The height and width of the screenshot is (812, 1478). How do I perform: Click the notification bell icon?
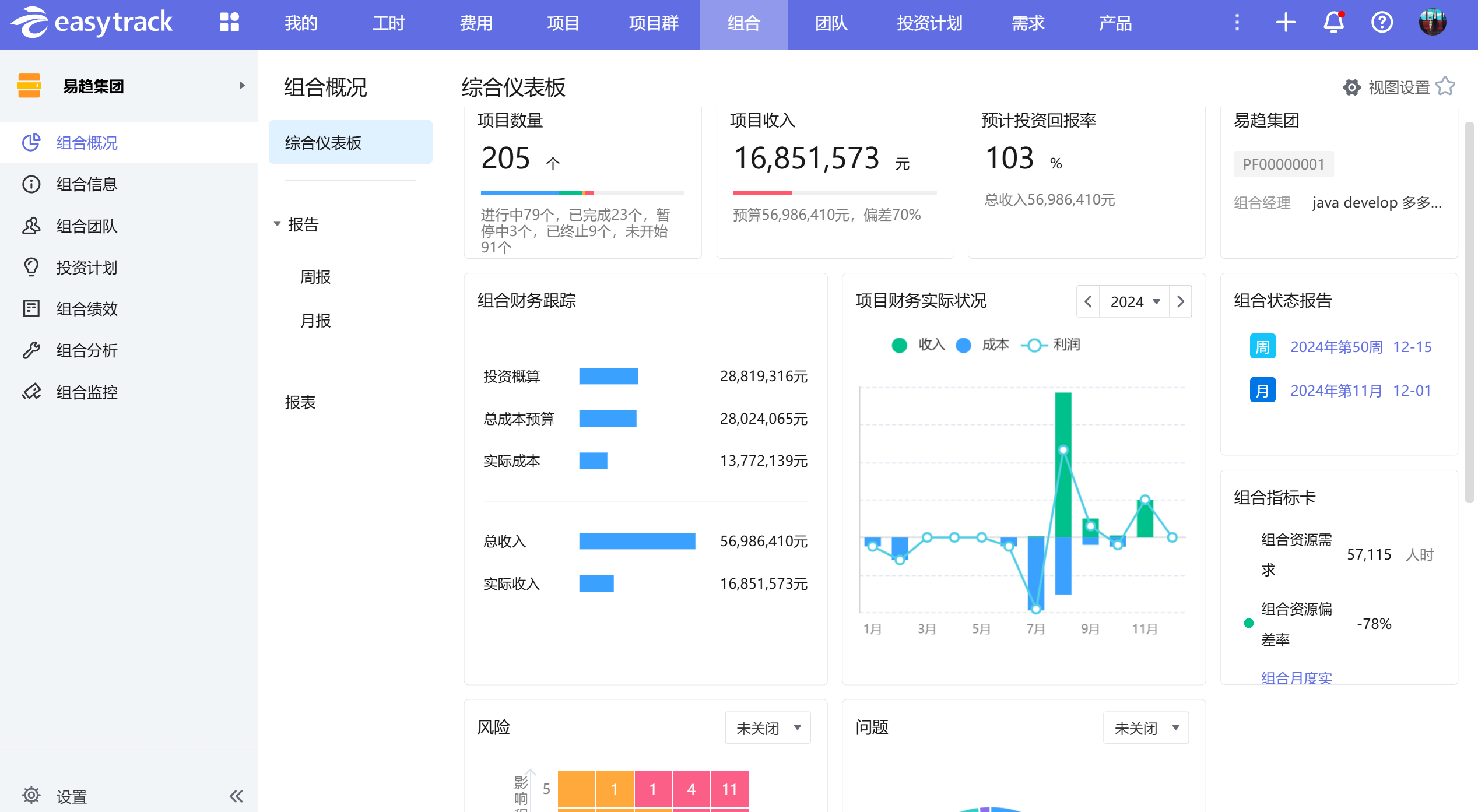pos(1333,23)
